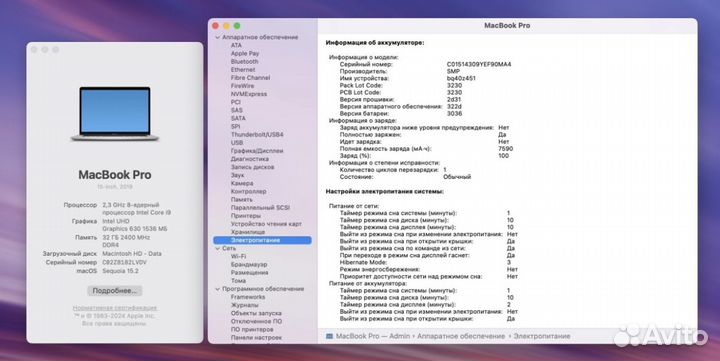720x361 pixels.
Task: Select Объекты запуска item
Action: (x=256, y=313)
